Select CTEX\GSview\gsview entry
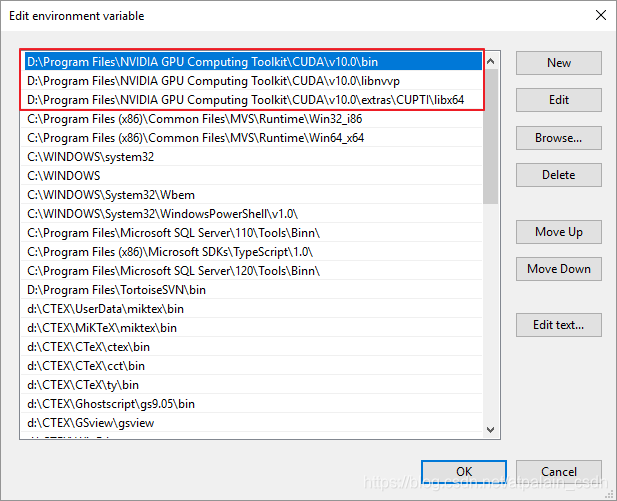The width and height of the screenshot is (617, 501). (253, 423)
